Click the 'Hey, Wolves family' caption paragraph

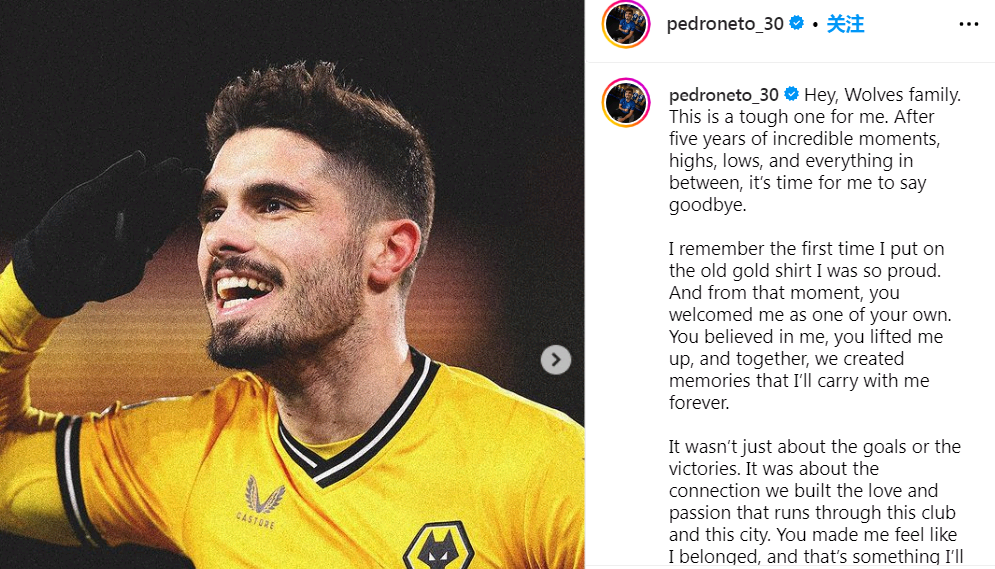812,150
